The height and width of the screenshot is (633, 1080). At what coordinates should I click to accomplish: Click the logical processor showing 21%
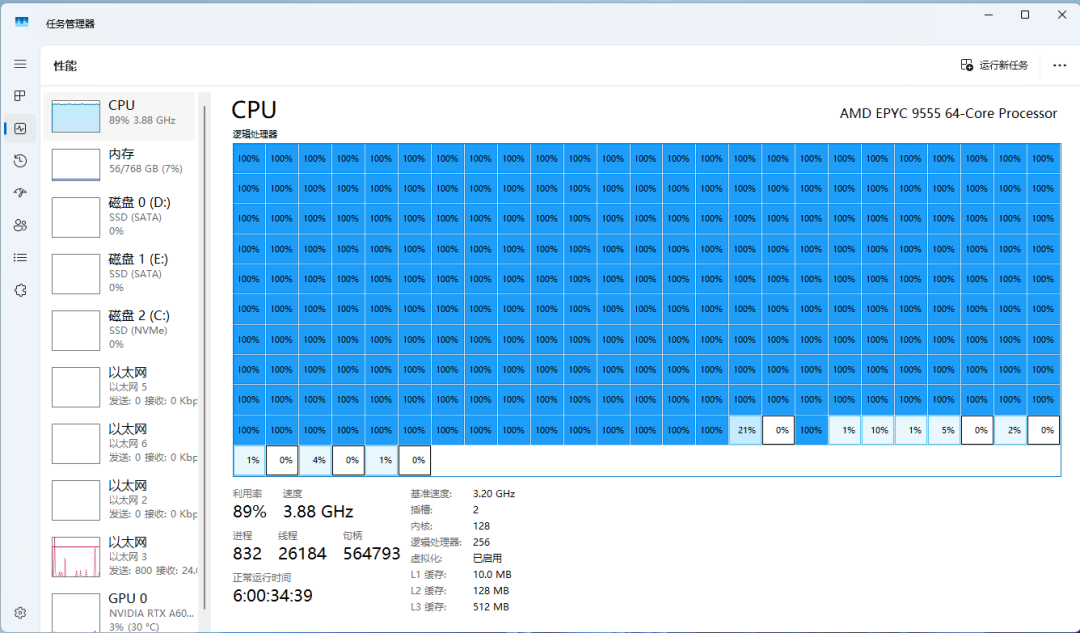pos(745,430)
